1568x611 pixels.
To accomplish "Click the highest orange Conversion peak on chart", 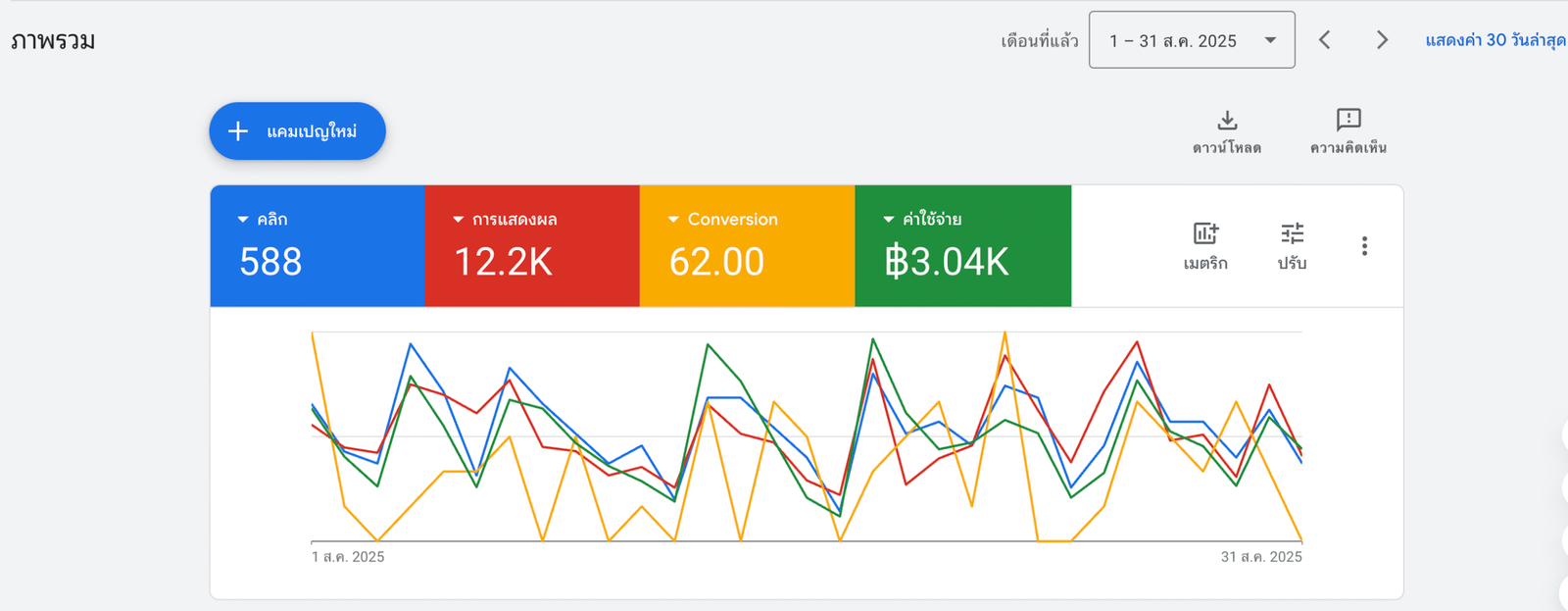I will 1004,334.
